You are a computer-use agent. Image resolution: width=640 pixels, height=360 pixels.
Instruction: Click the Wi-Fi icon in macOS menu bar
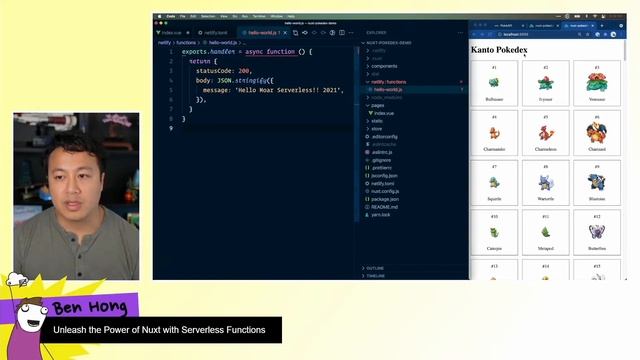point(595,16)
